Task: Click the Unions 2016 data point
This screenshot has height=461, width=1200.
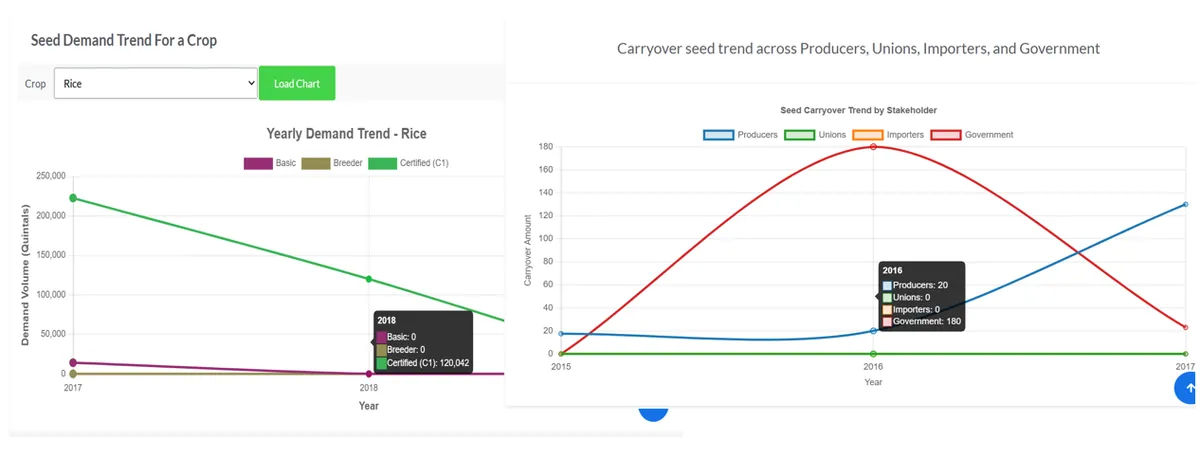Action: 873,354
